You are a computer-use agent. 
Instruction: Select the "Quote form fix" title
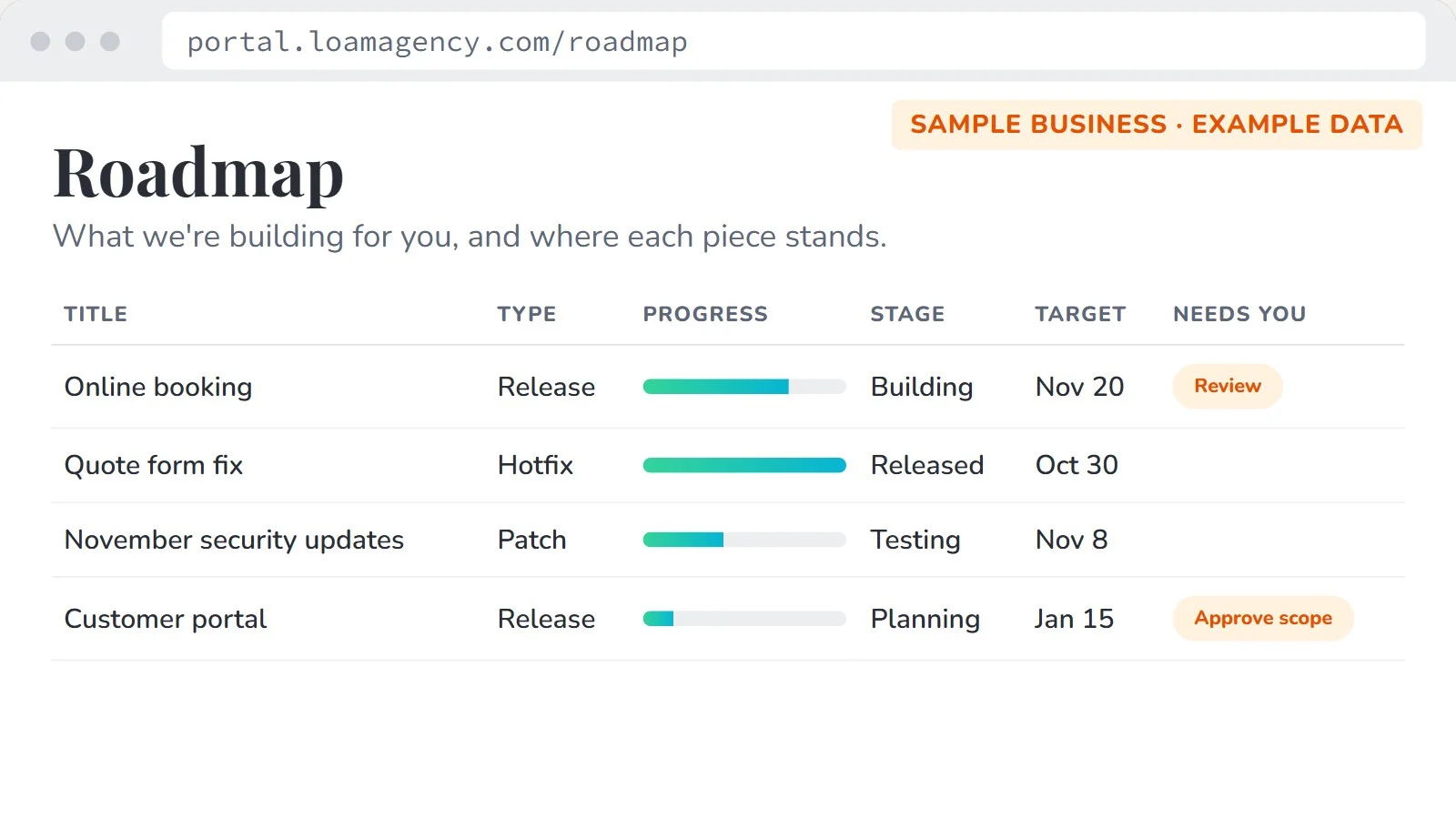154,465
